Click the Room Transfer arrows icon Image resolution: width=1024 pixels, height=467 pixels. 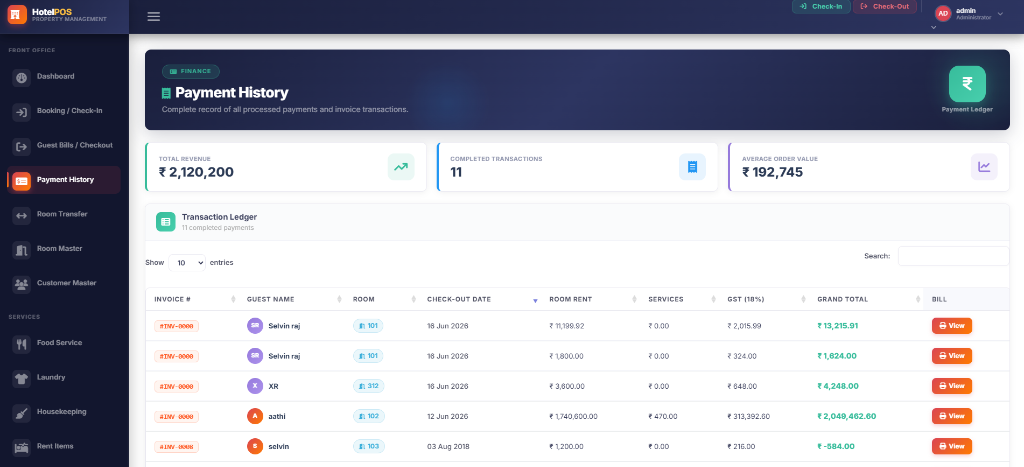coord(22,216)
